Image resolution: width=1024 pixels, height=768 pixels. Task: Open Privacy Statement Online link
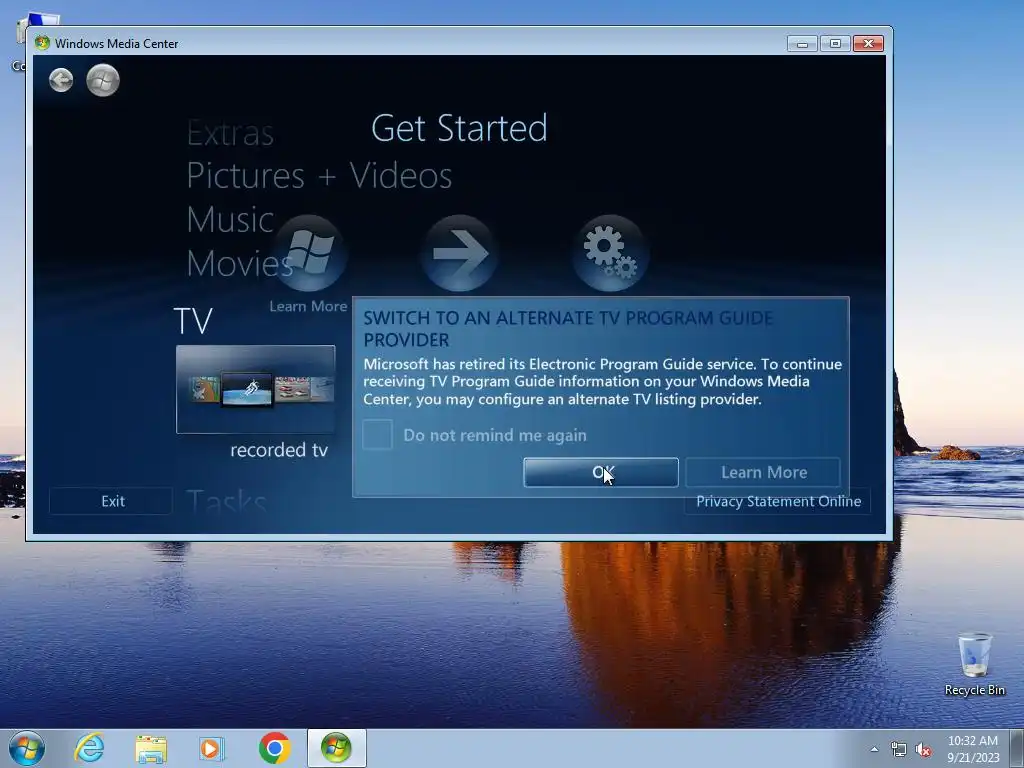778,502
